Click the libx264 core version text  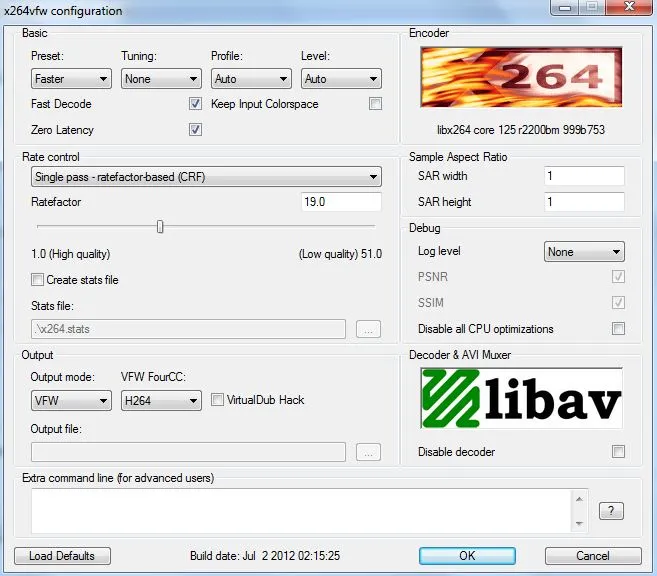[x=521, y=130]
